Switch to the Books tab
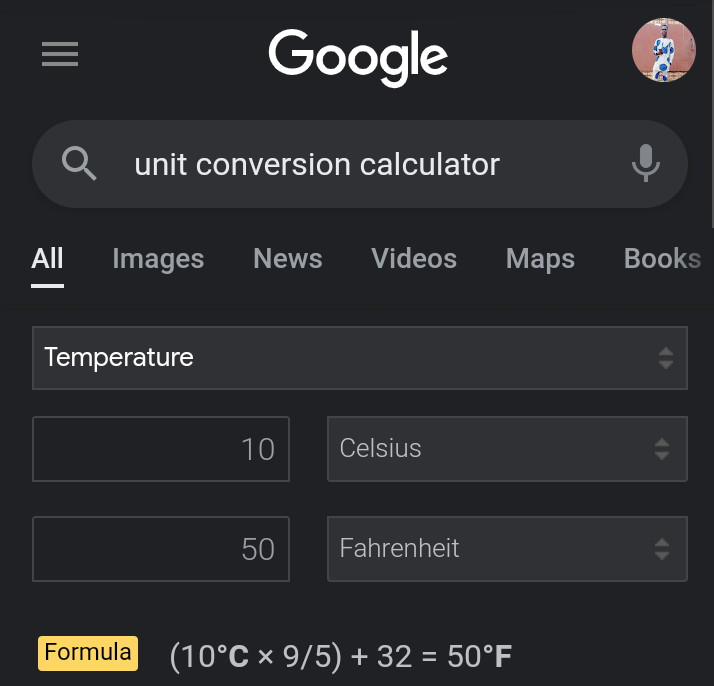Viewport: 714px width, 686px height. coord(662,259)
